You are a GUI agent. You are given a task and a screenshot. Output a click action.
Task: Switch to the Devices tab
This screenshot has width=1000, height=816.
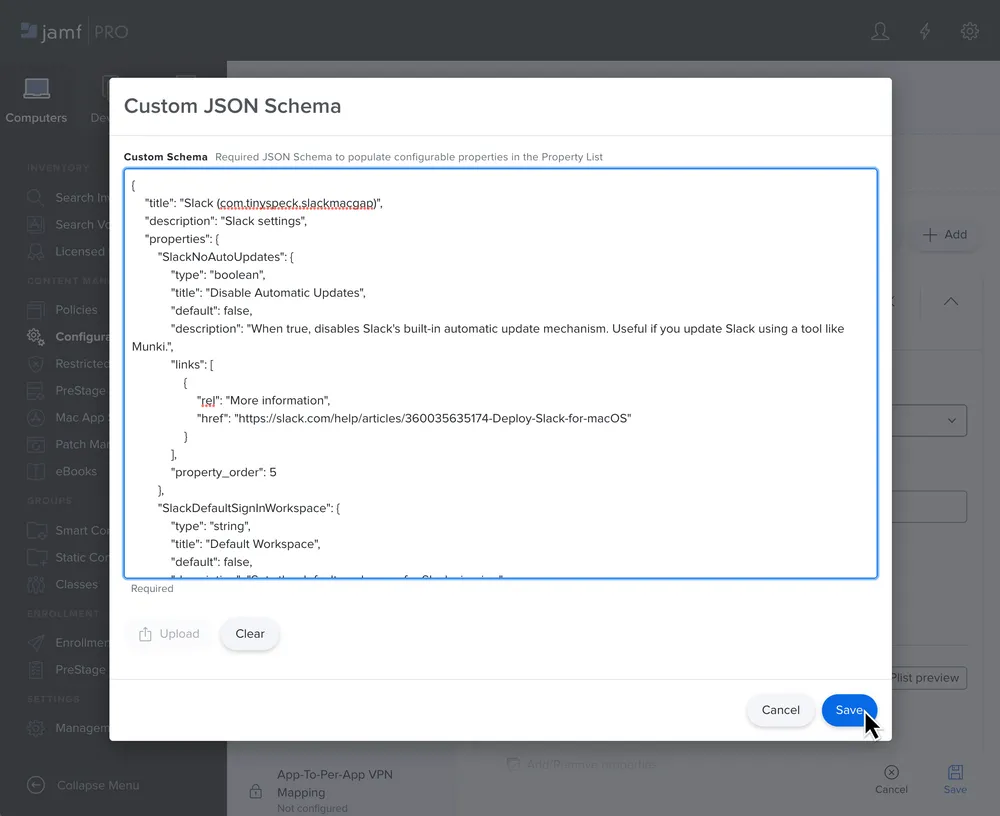click(x=105, y=99)
